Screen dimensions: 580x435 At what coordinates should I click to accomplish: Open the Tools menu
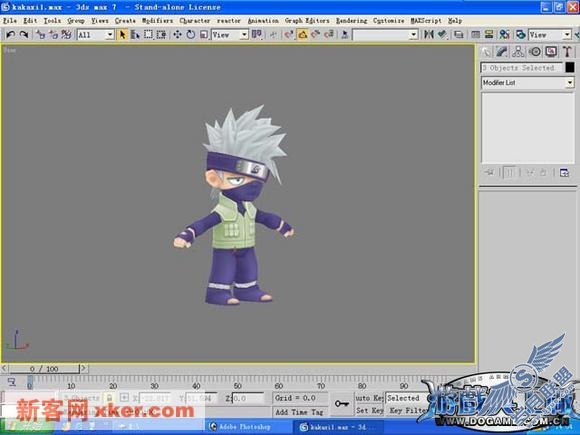(x=52, y=21)
